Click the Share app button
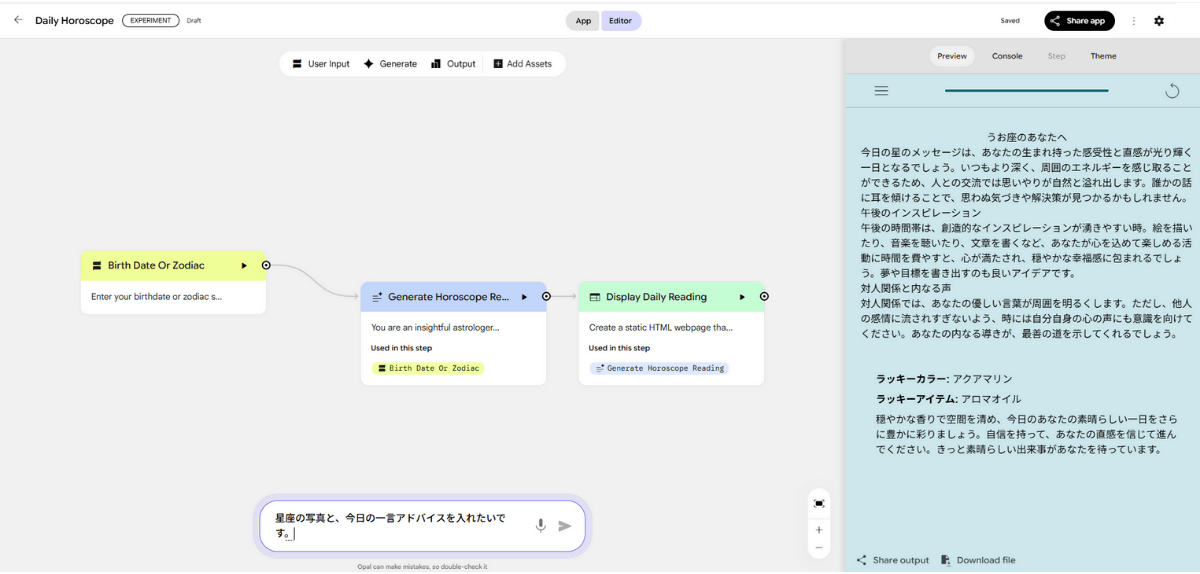 1079,21
